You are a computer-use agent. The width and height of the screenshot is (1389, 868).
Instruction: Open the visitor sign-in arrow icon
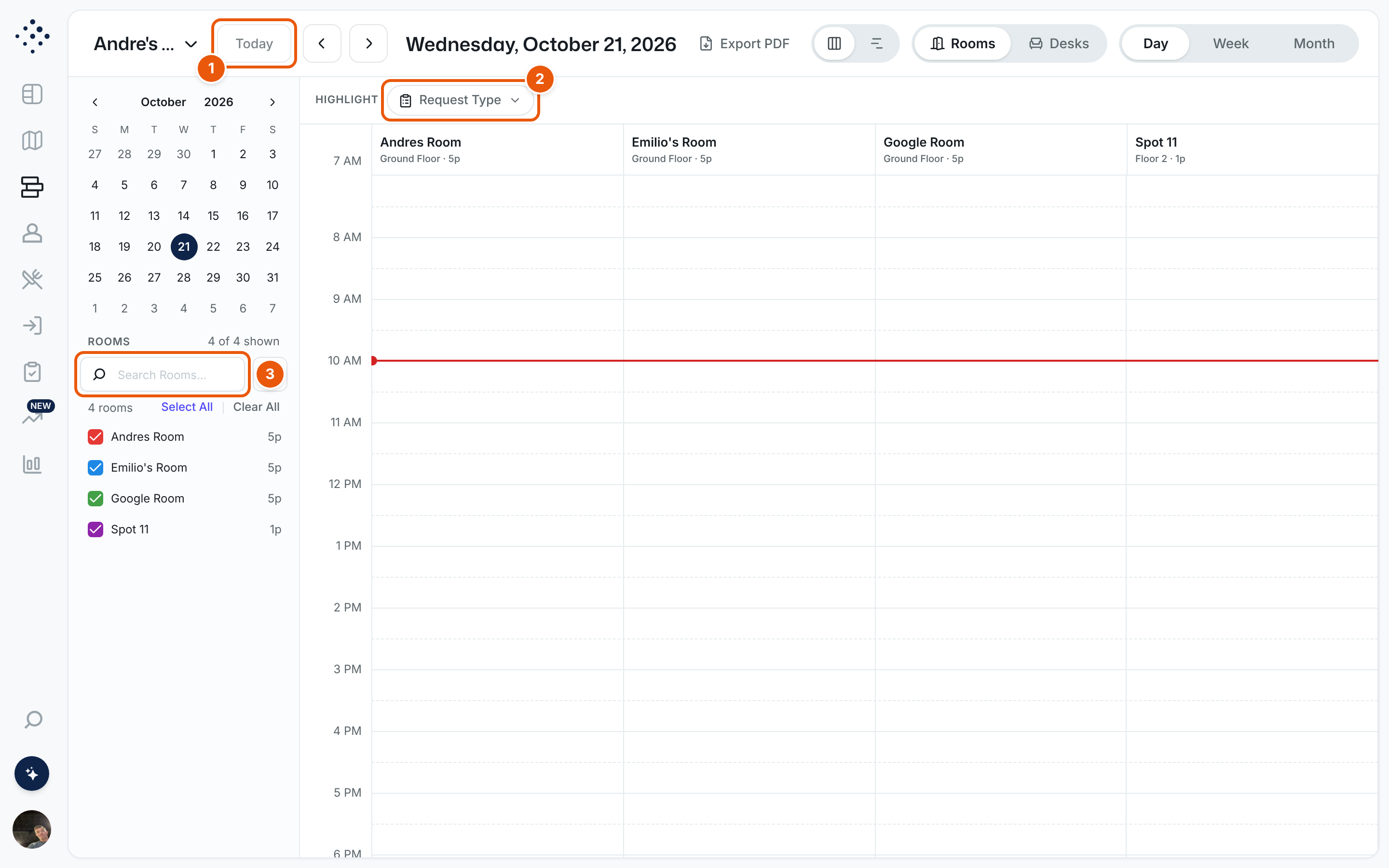[x=32, y=325]
